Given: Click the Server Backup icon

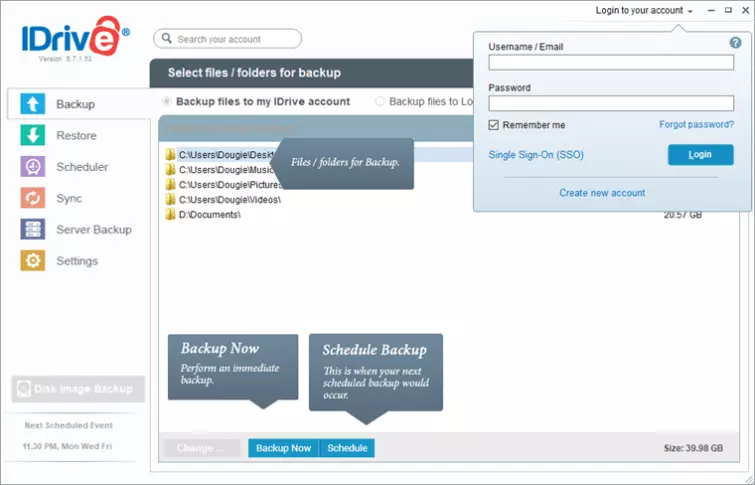Looking at the screenshot, I should [x=32, y=229].
